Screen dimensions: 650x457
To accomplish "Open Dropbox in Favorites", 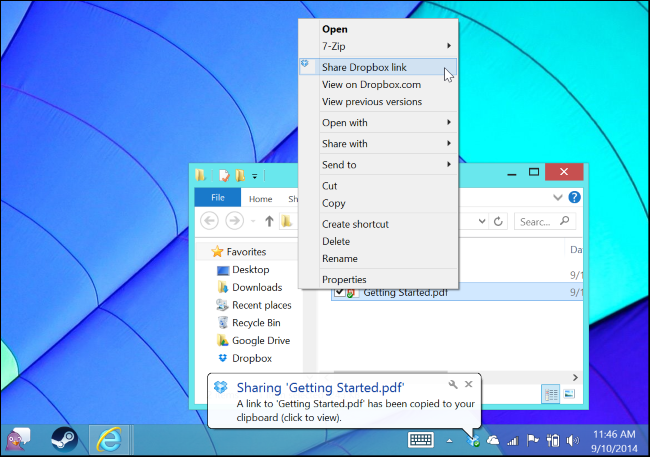I will click(x=244, y=358).
